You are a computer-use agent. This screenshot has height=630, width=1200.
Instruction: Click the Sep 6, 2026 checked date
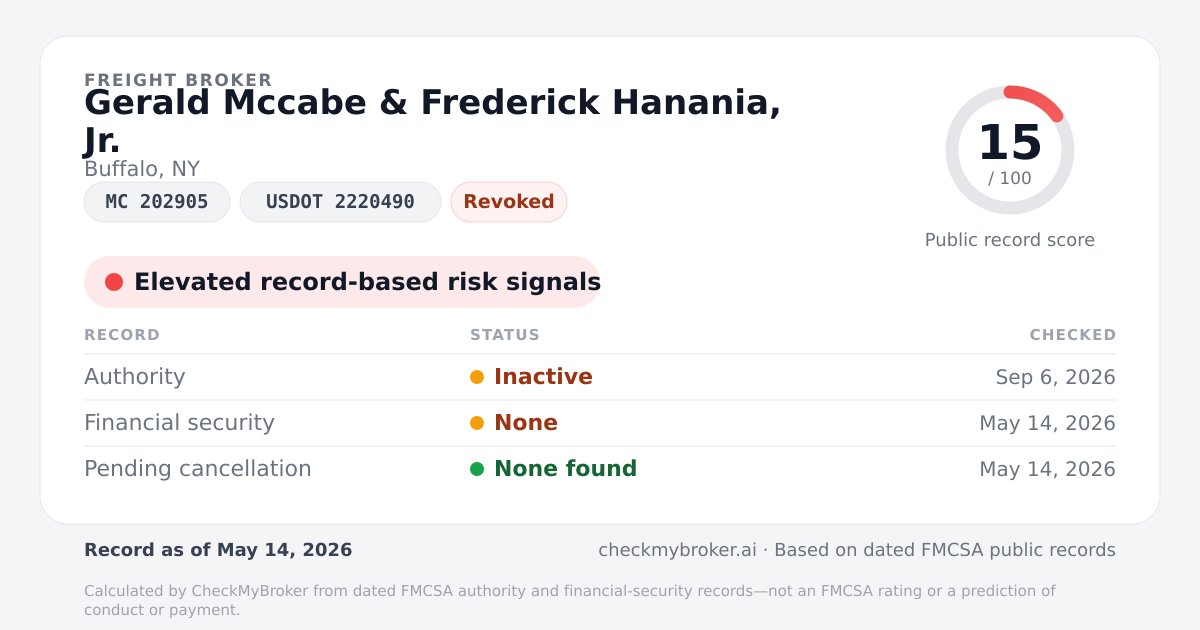click(x=1056, y=377)
